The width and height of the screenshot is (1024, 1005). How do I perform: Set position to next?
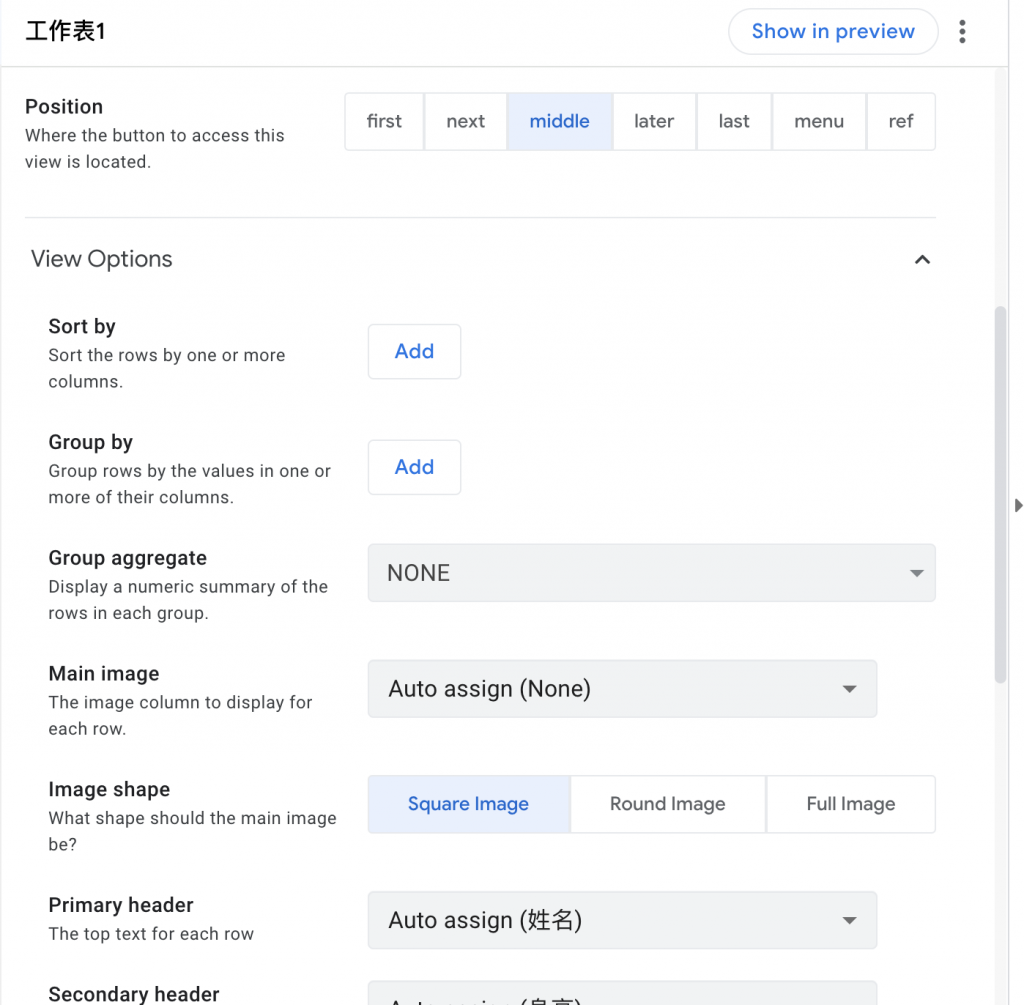466,122
